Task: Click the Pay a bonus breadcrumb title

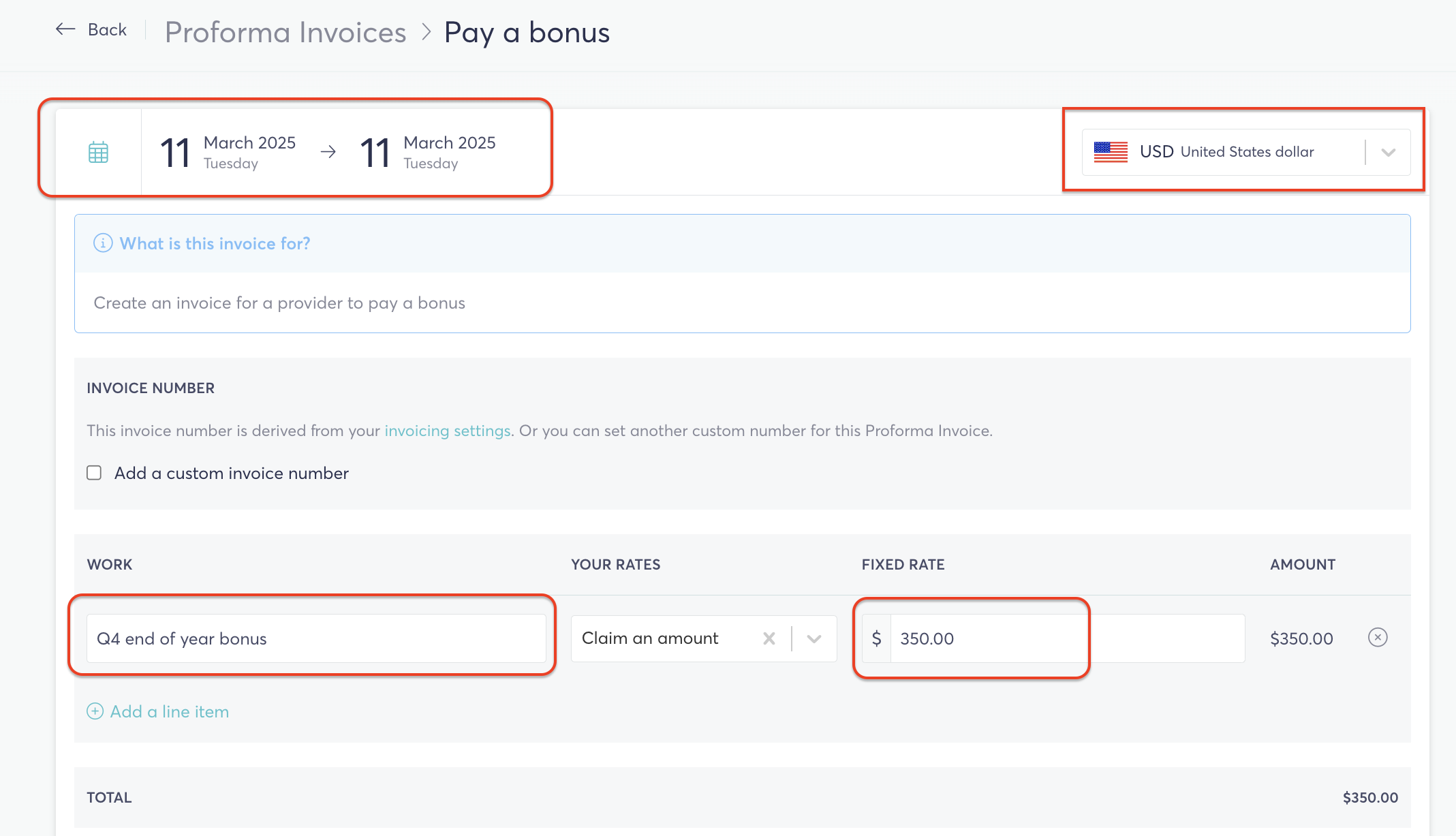Action: tap(527, 32)
